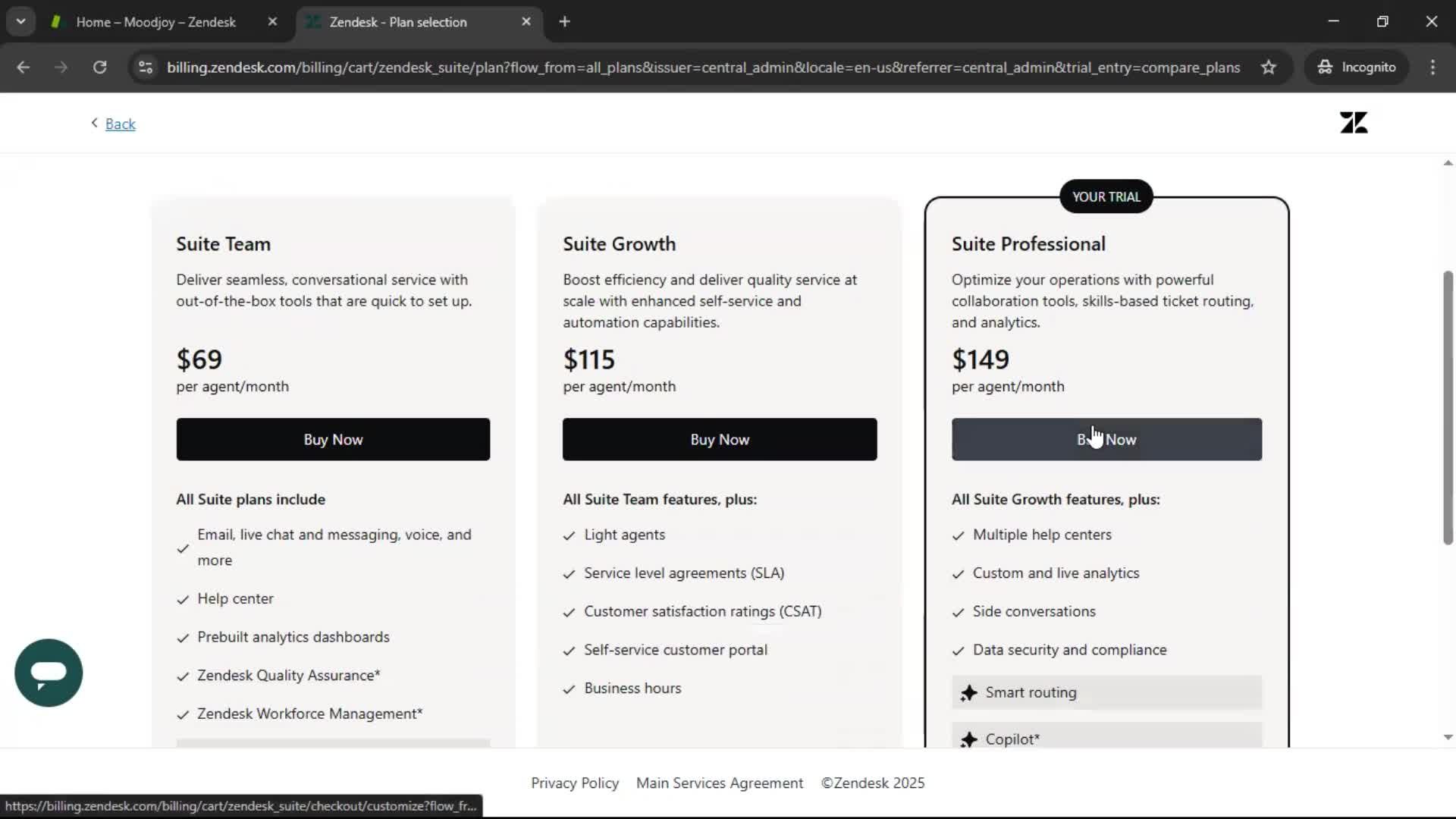Open a new browser tab
This screenshot has height=819, width=1456.
tap(564, 22)
